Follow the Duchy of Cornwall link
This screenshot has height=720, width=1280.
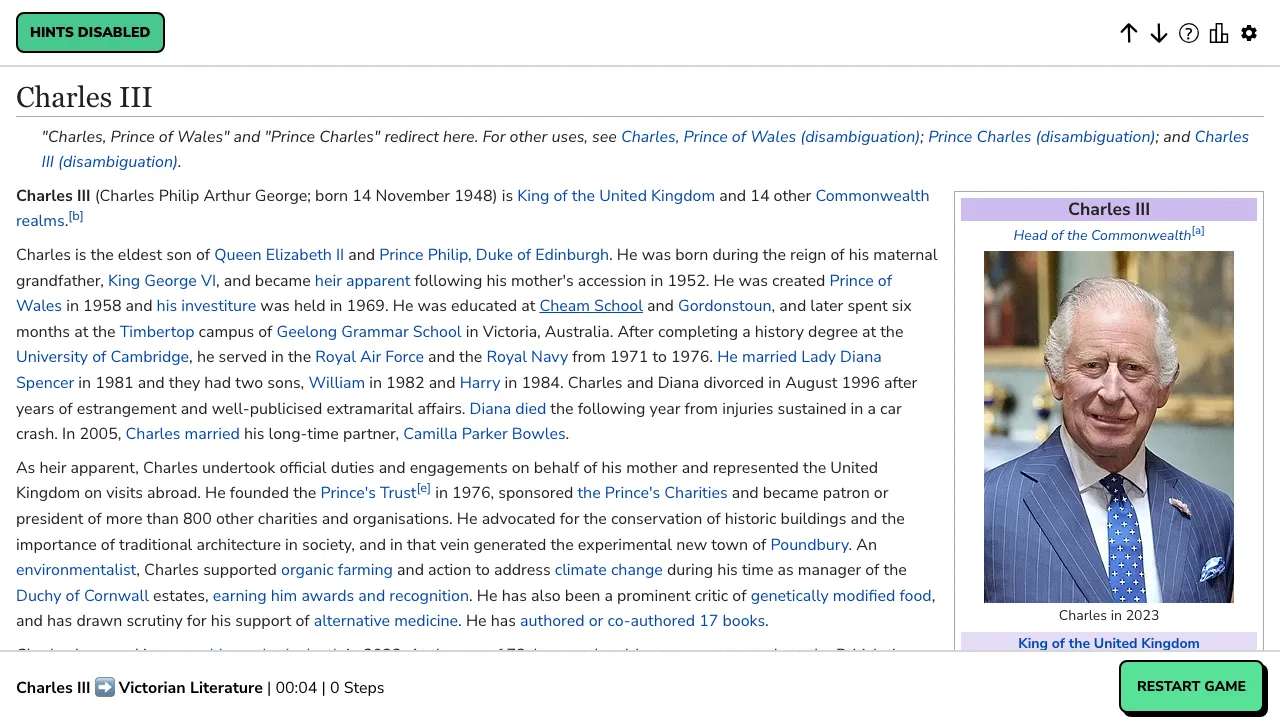coord(82,596)
